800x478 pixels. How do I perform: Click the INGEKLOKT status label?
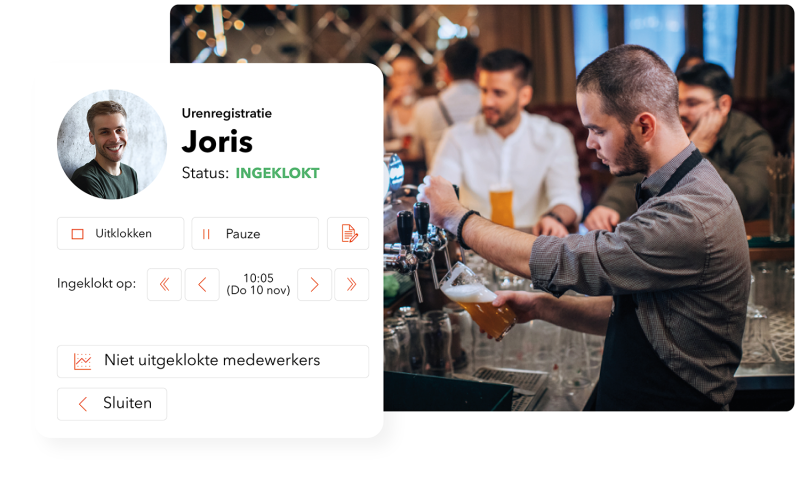(277, 173)
